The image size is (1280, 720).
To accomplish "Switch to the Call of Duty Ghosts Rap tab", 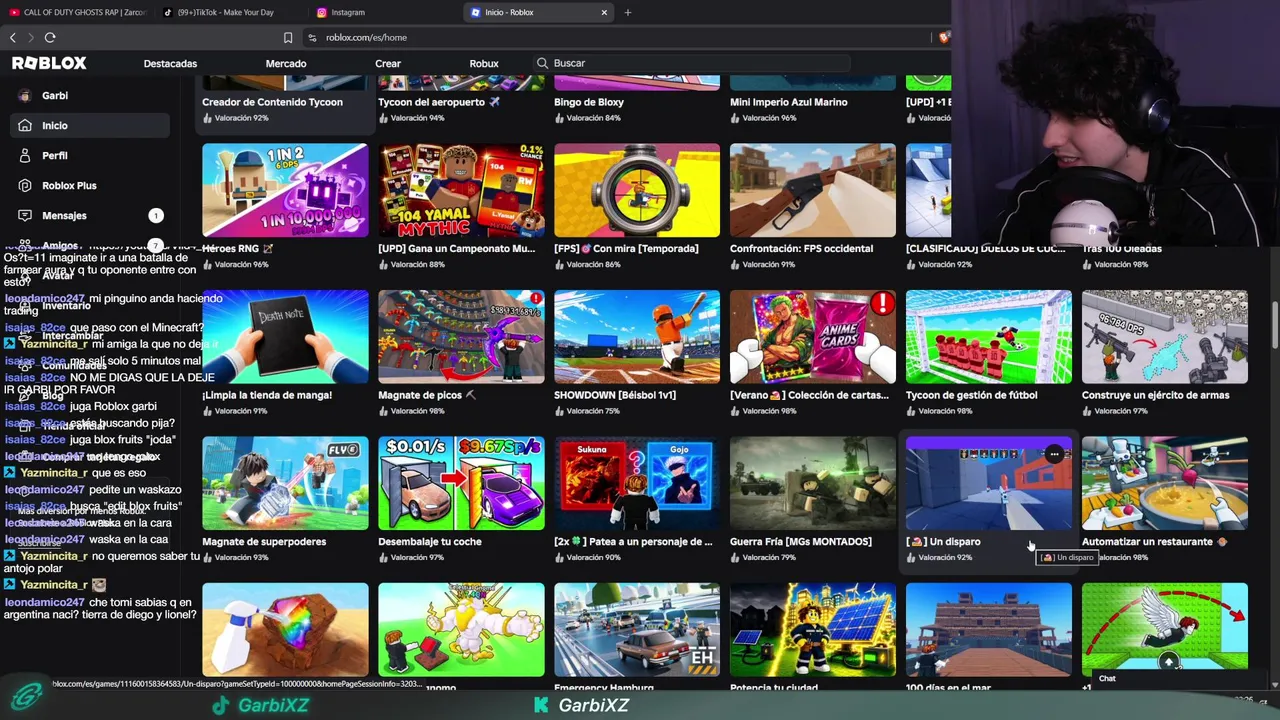I will (78, 12).
